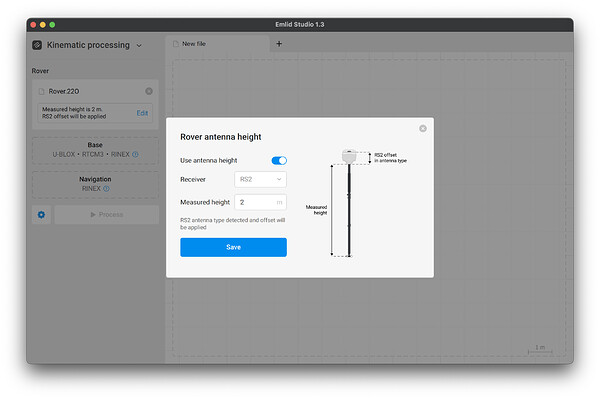
Task: Click the Rover.22O file icon
Action: [41, 91]
